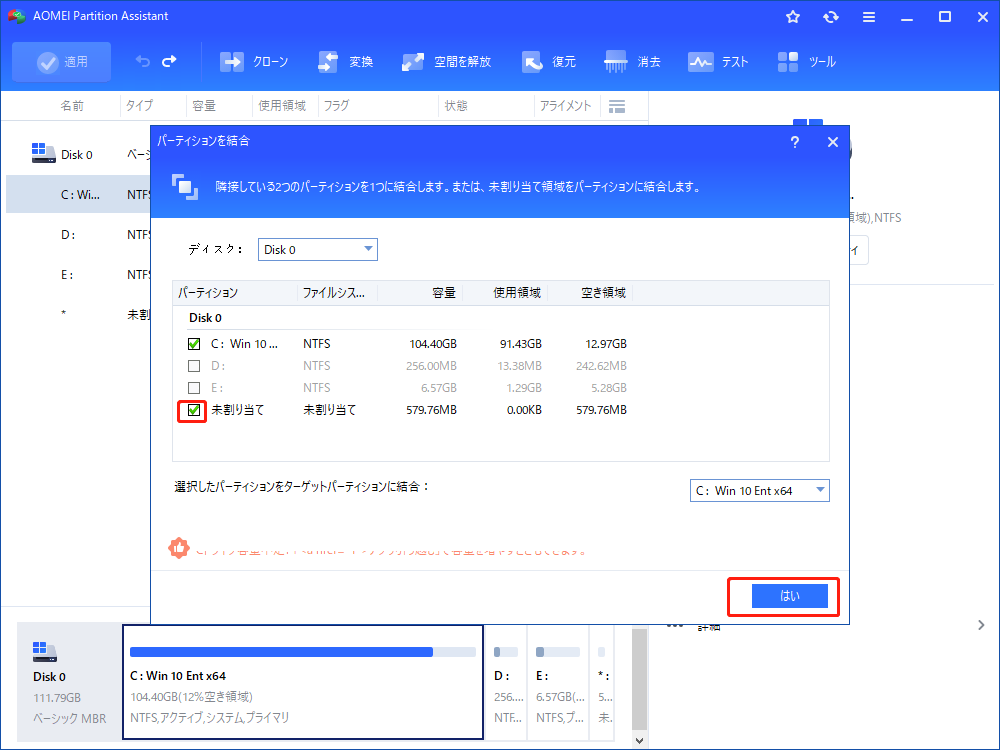Click the thumbs-up tip icon

(179, 548)
